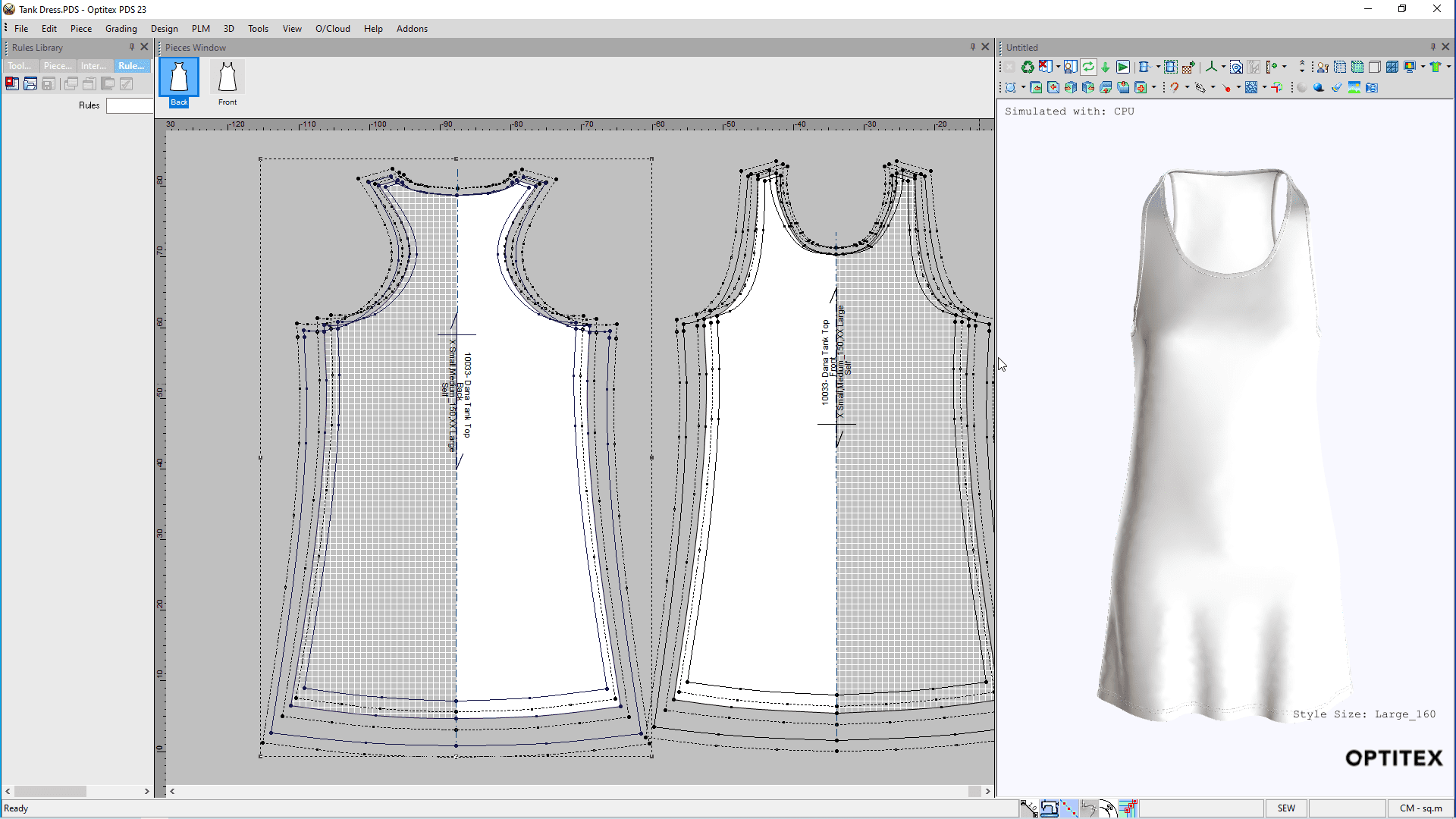Click the green down arrow 3D icon
This screenshot has height=819, width=1456.
[1105, 67]
